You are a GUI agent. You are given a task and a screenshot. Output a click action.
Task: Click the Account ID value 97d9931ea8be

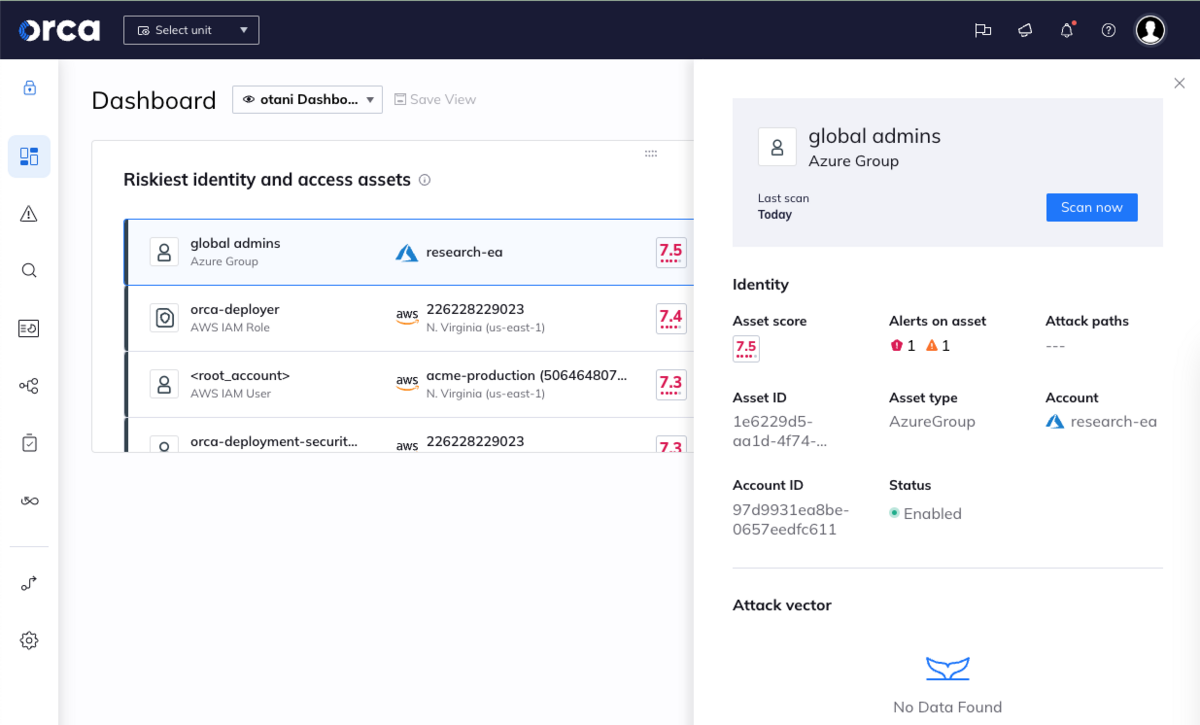coord(791,519)
